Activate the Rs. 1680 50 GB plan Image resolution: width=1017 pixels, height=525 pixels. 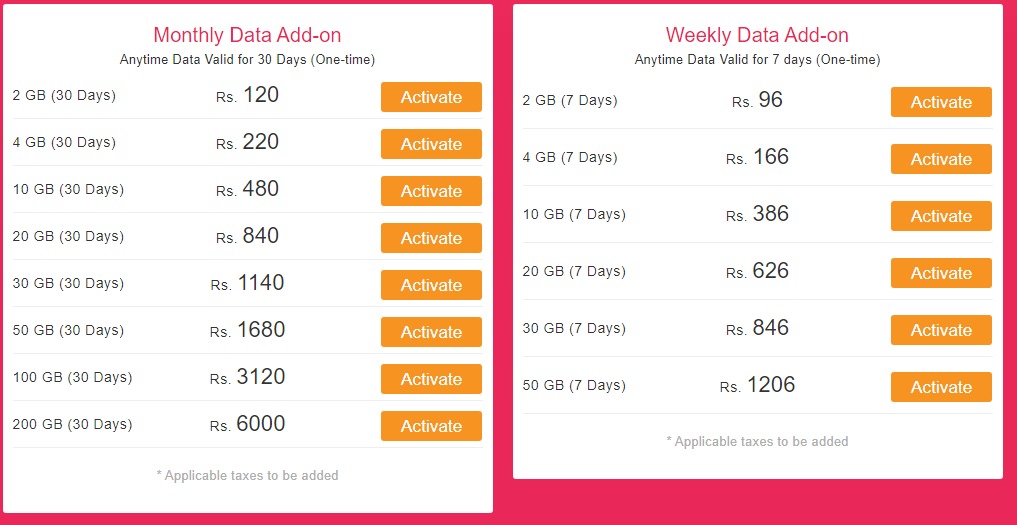pyautogui.click(x=431, y=332)
